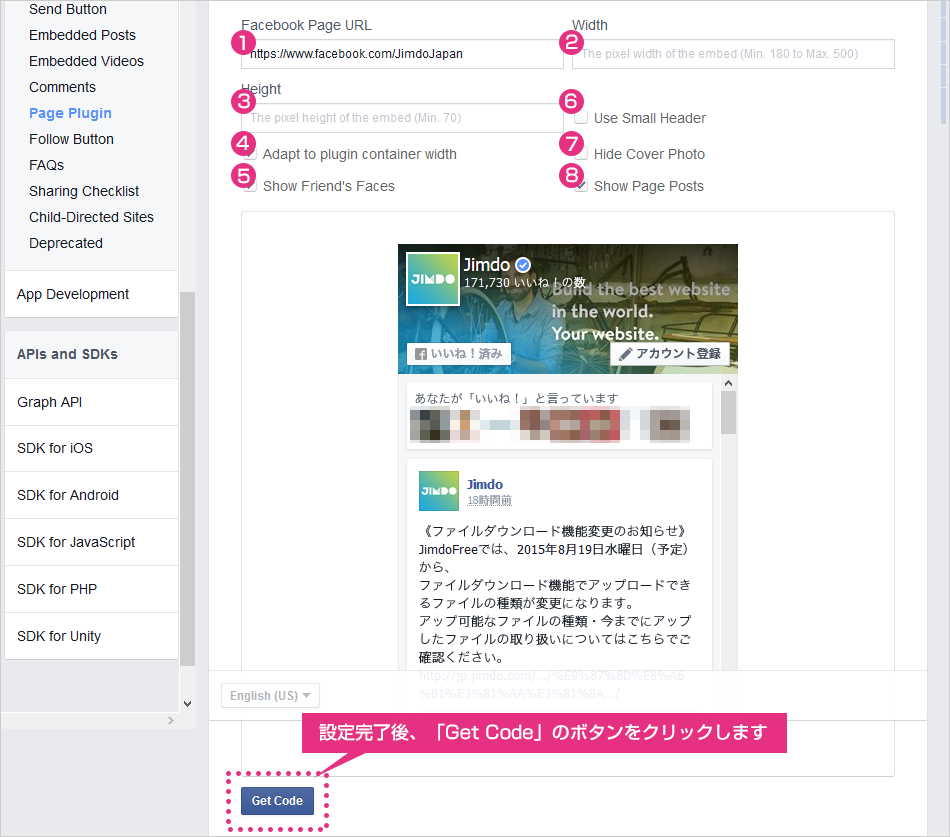Screen dimensions: 950x837
Task: Open the Page Plugin menu item
Action: [70, 113]
